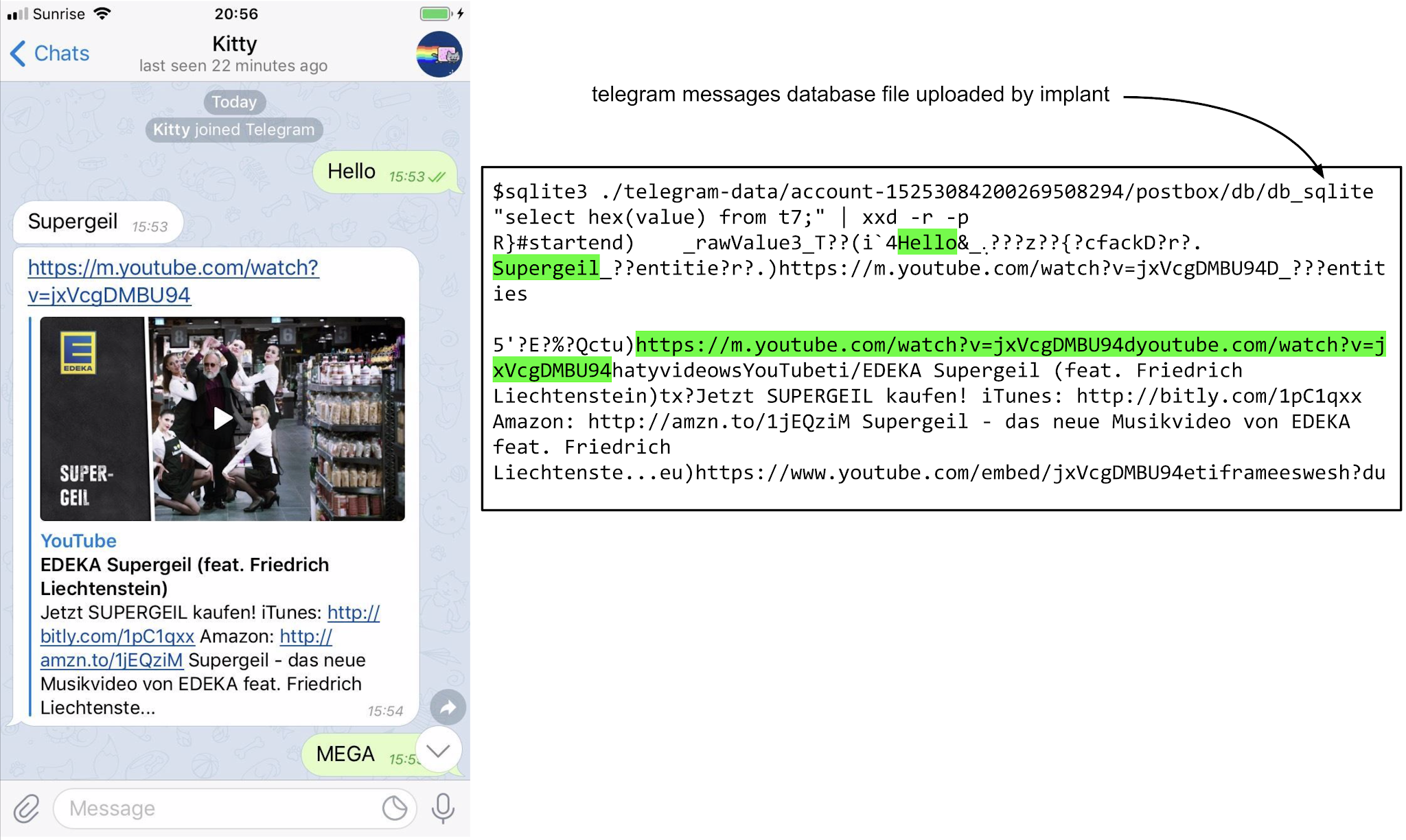Tap the MEGA message bubble

point(362,755)
